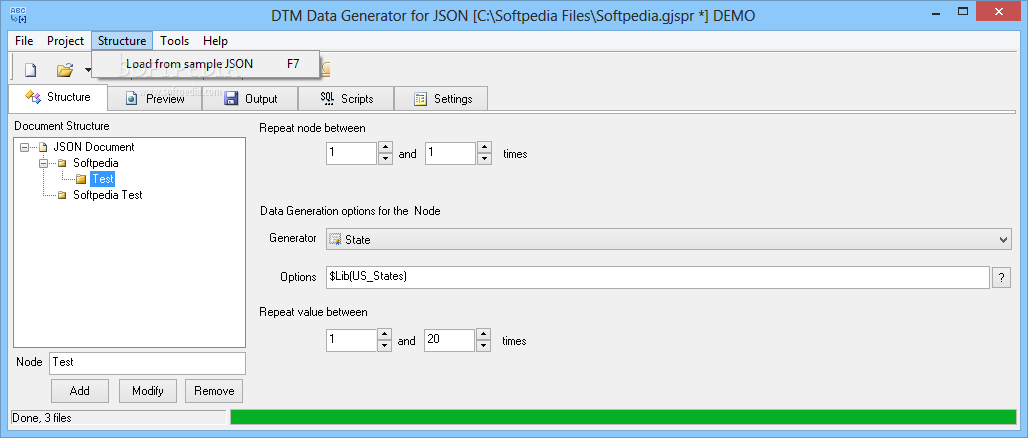1028x438 pixels.
Task: Click the Node name input field
Action: pos(148,363)
